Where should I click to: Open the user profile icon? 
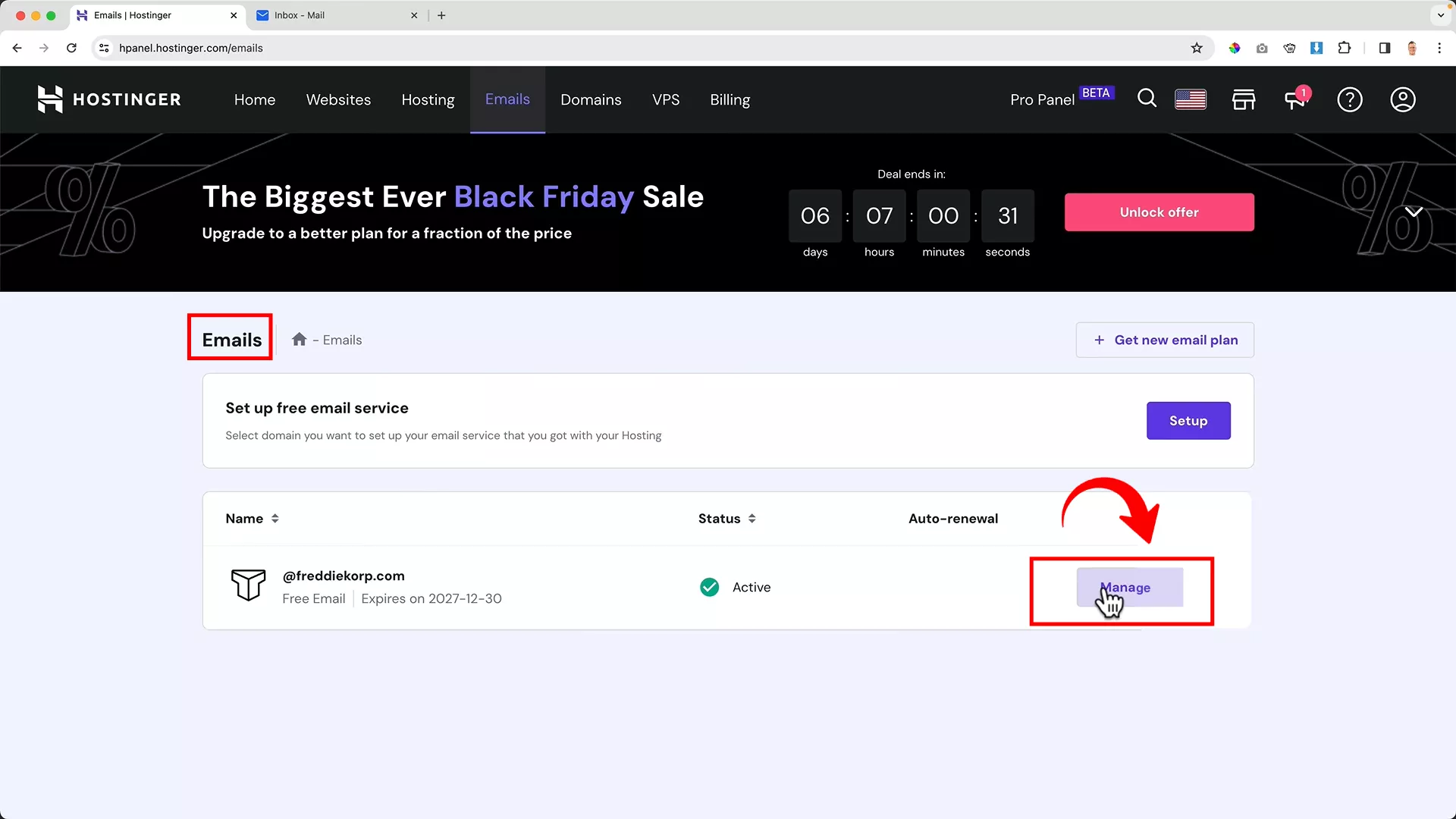click(1403, 99)
